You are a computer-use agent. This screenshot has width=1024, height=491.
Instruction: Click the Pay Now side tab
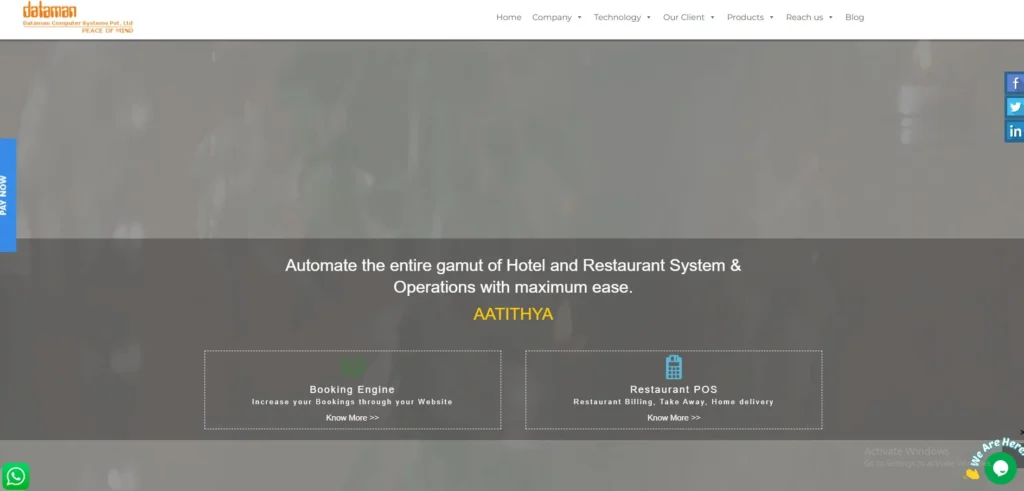tap(8, 195)
